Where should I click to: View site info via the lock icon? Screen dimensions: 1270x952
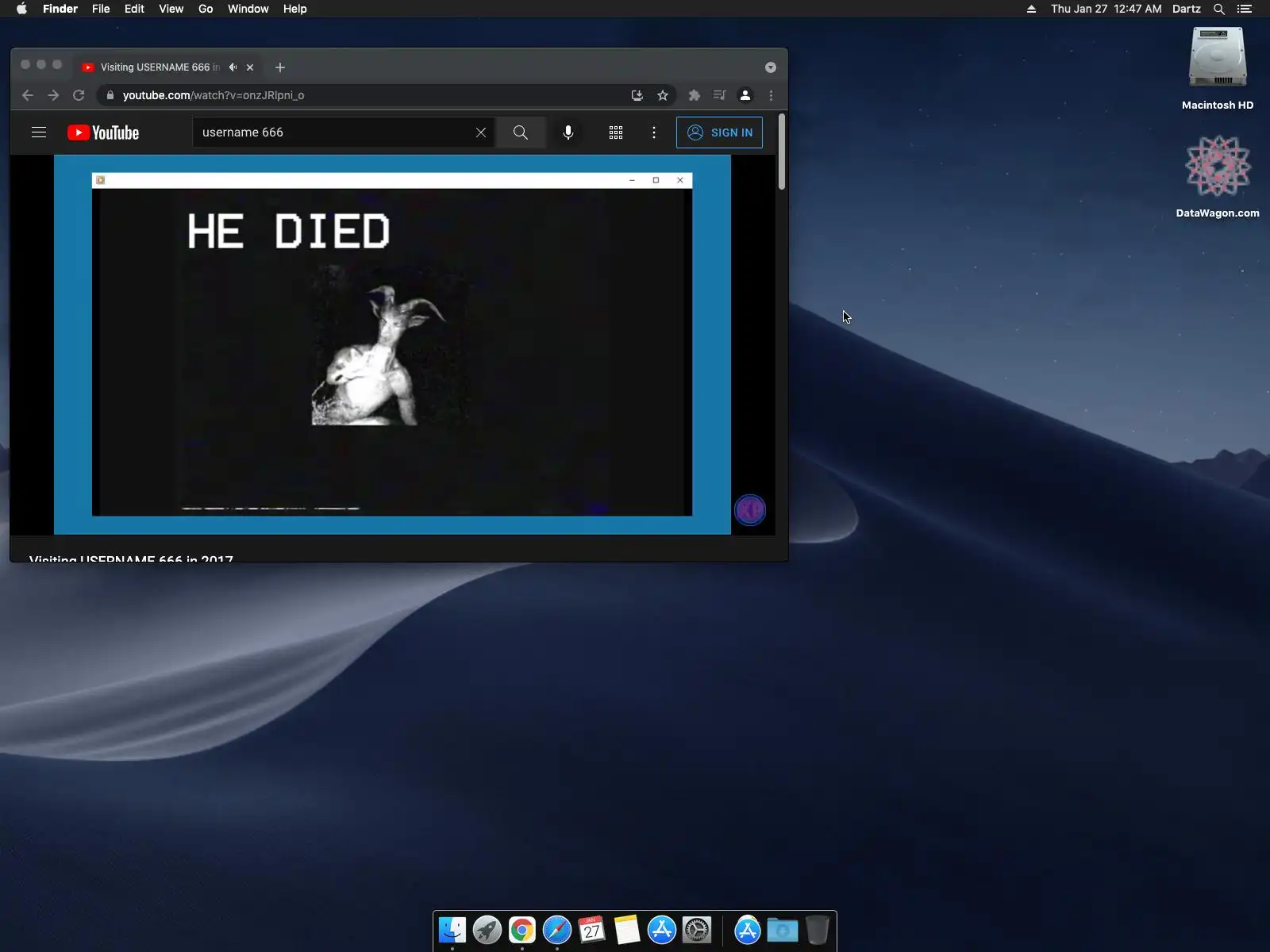tap(110, 95)
